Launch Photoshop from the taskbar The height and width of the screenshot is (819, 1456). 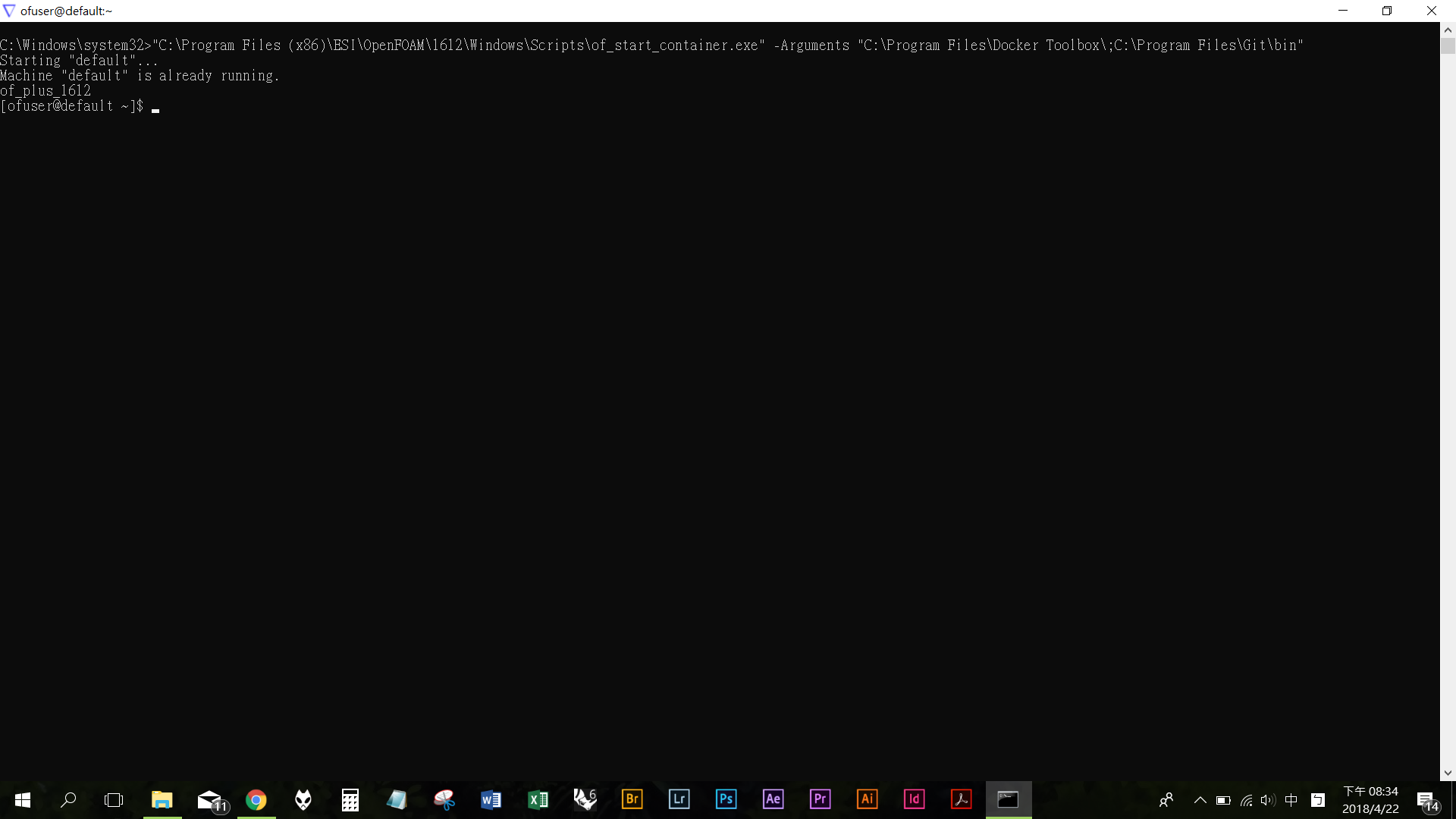tap(726, 799)
